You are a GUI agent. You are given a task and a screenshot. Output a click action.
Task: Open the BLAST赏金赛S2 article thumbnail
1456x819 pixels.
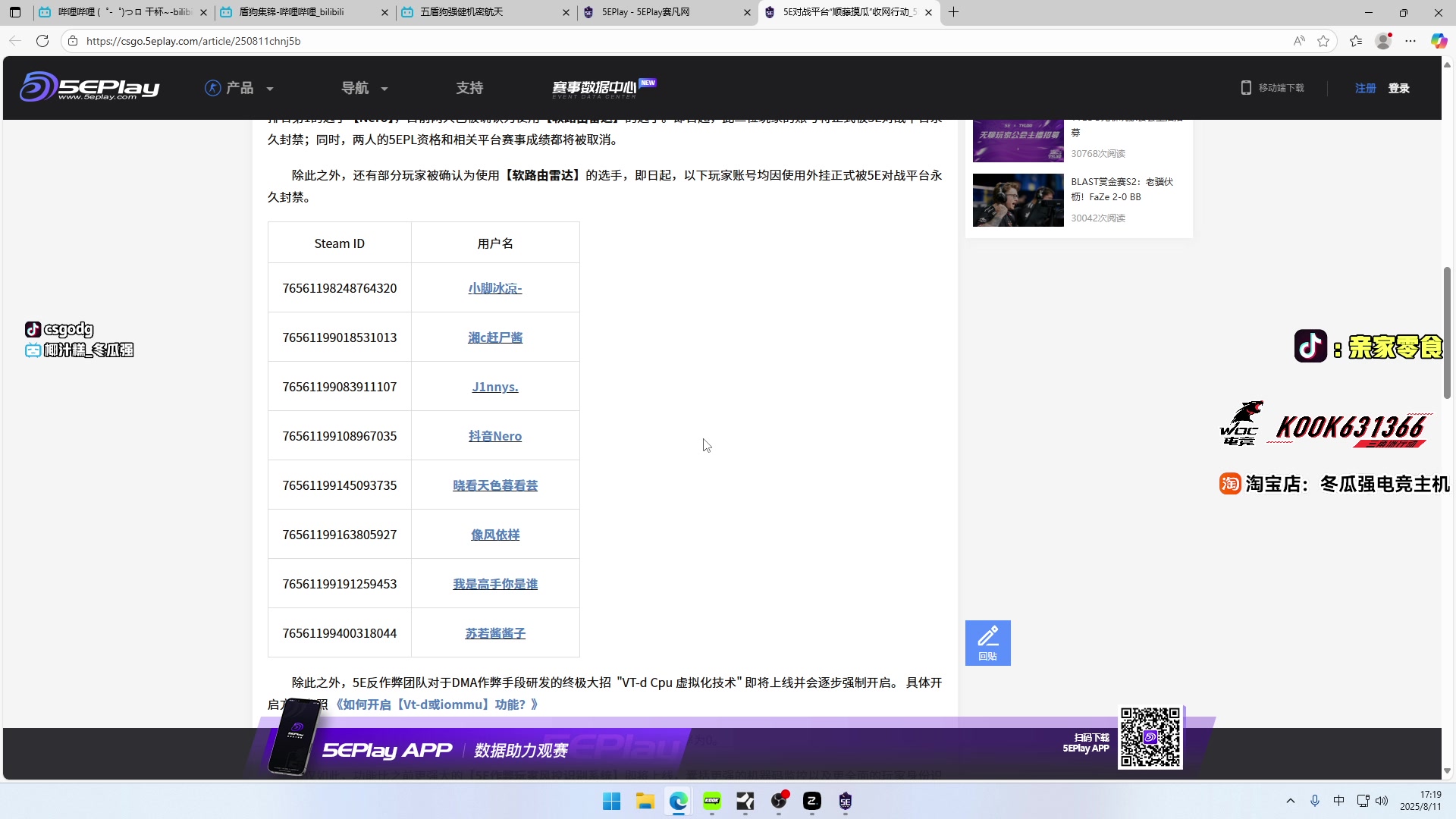pos(1018,200)
